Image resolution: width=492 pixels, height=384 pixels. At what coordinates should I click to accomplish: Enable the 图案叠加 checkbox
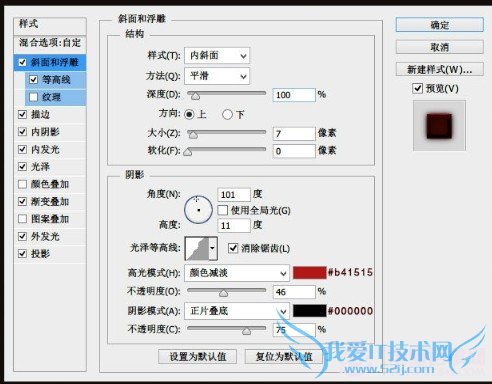pyautogui.click(x=22, y=219)
